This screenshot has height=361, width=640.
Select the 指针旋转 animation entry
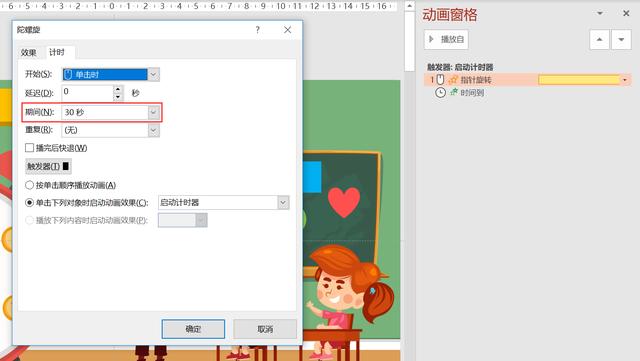pos(527,80)
